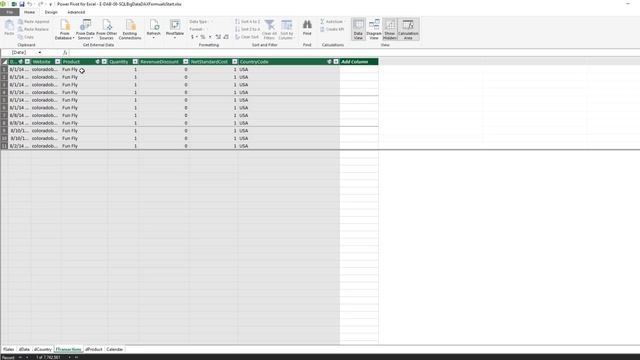
Task: Click the Copy command in Clipboard
Action: (26, 37)
